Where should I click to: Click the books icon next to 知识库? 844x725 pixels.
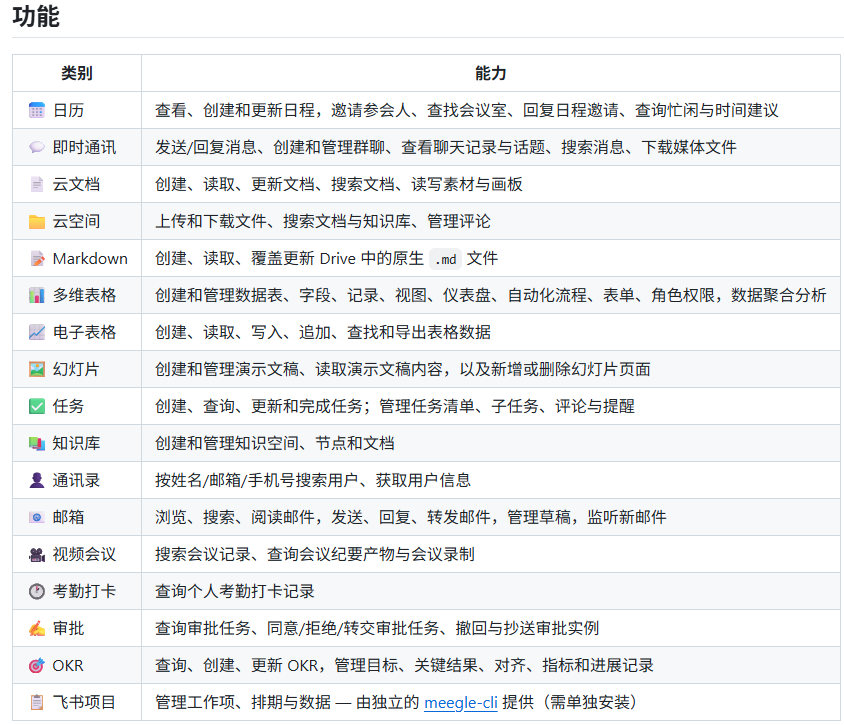[x=37, y=443]
